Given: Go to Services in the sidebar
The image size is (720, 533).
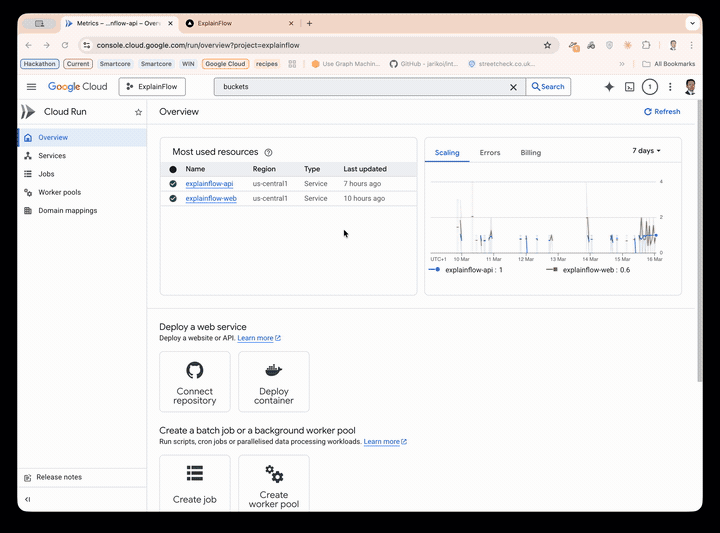Looking at the screenshot, I should click(82, 156).
